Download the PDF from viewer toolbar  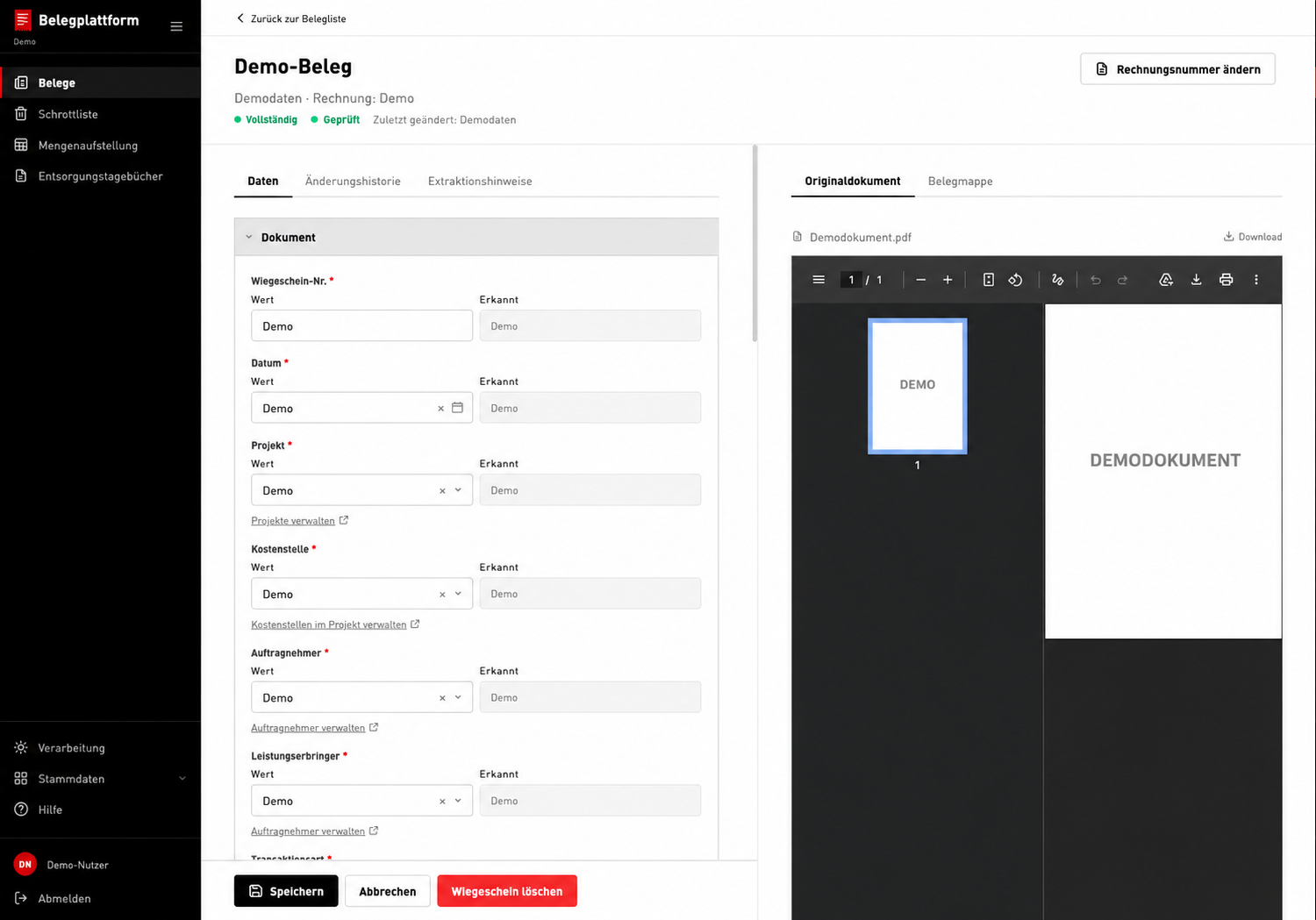[x=1196, y=280]
